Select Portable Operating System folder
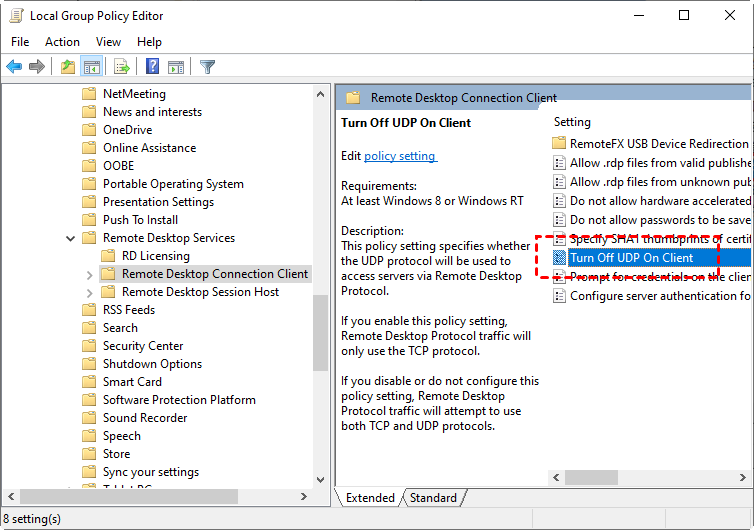This screenshot has width=754, height=530. (x=173, y=184)
